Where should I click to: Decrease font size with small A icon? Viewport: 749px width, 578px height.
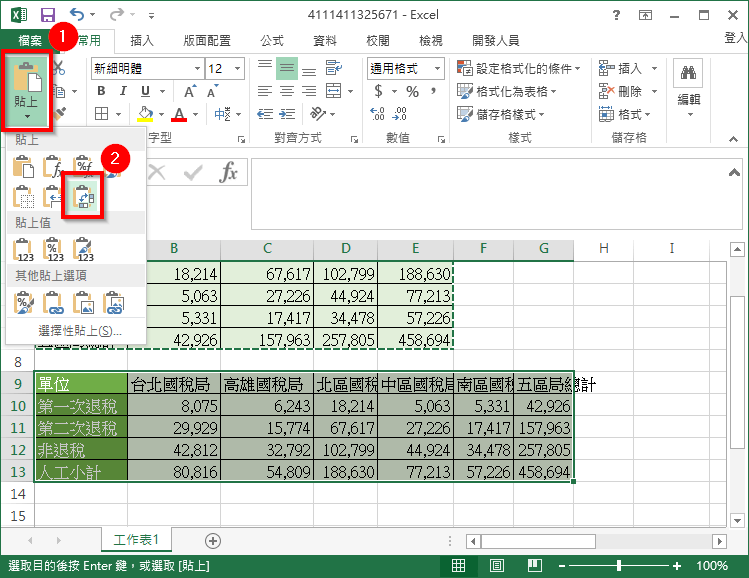click(212, 91)
